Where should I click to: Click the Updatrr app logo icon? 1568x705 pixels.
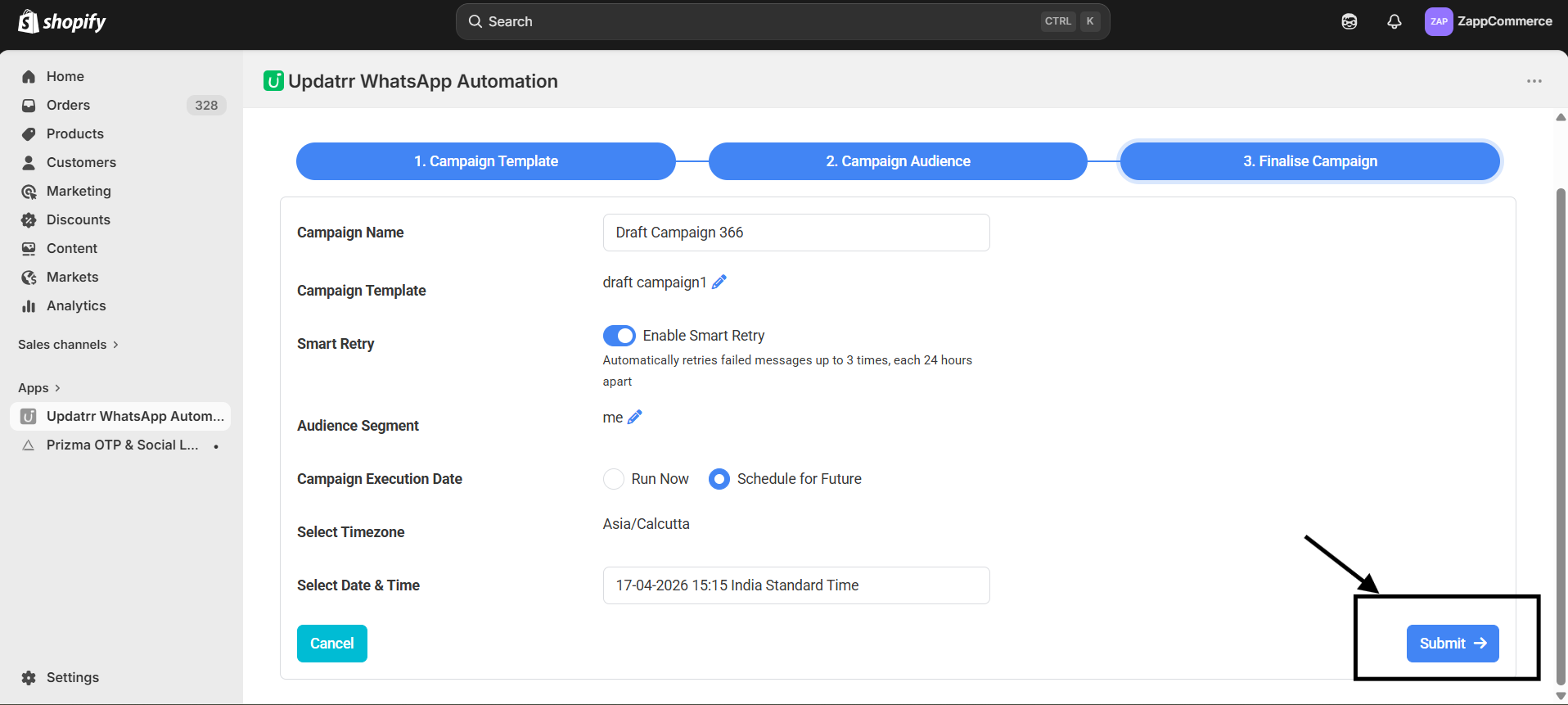(x=273, y=81)
